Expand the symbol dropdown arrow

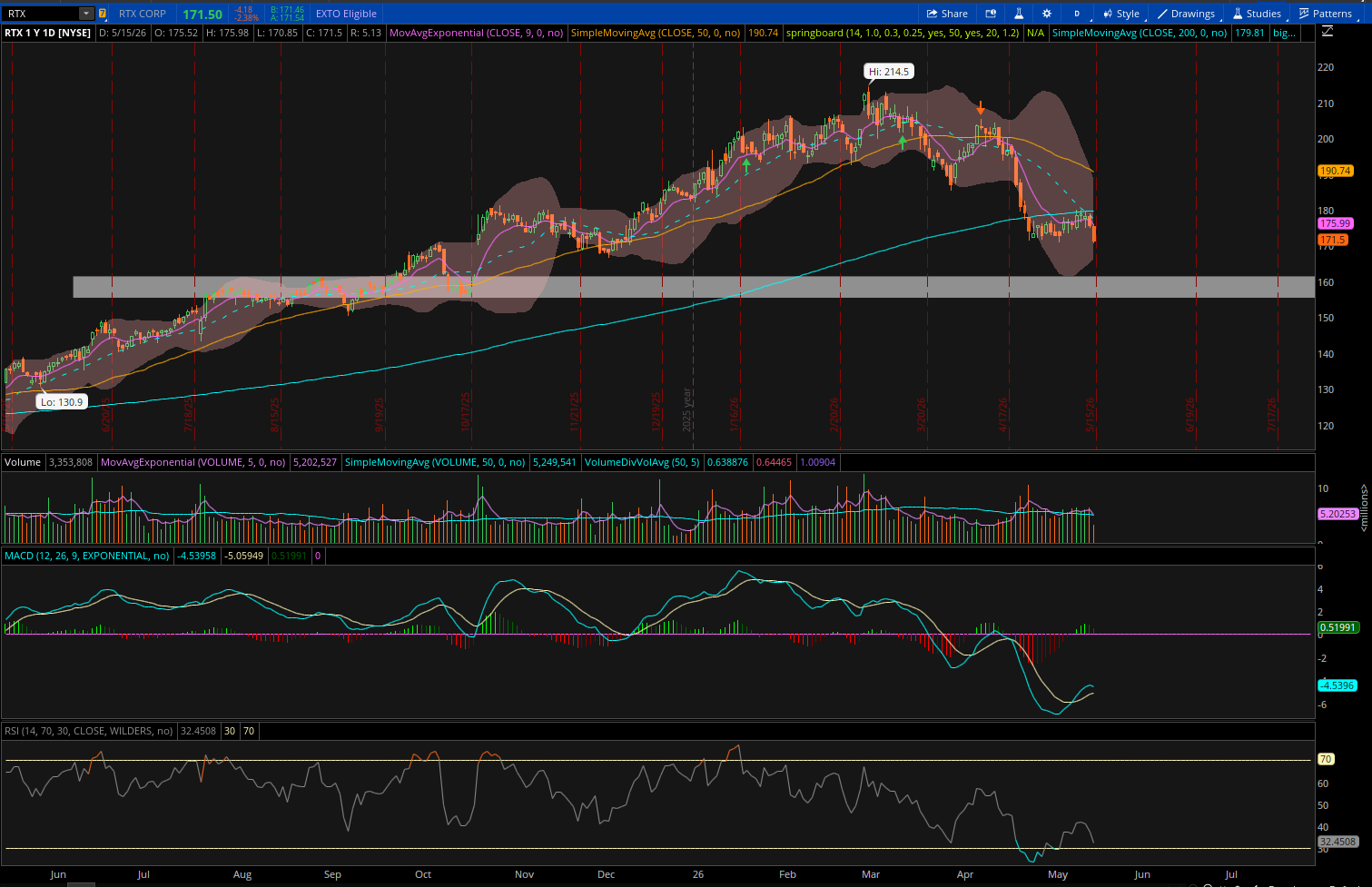pos(86,14)
